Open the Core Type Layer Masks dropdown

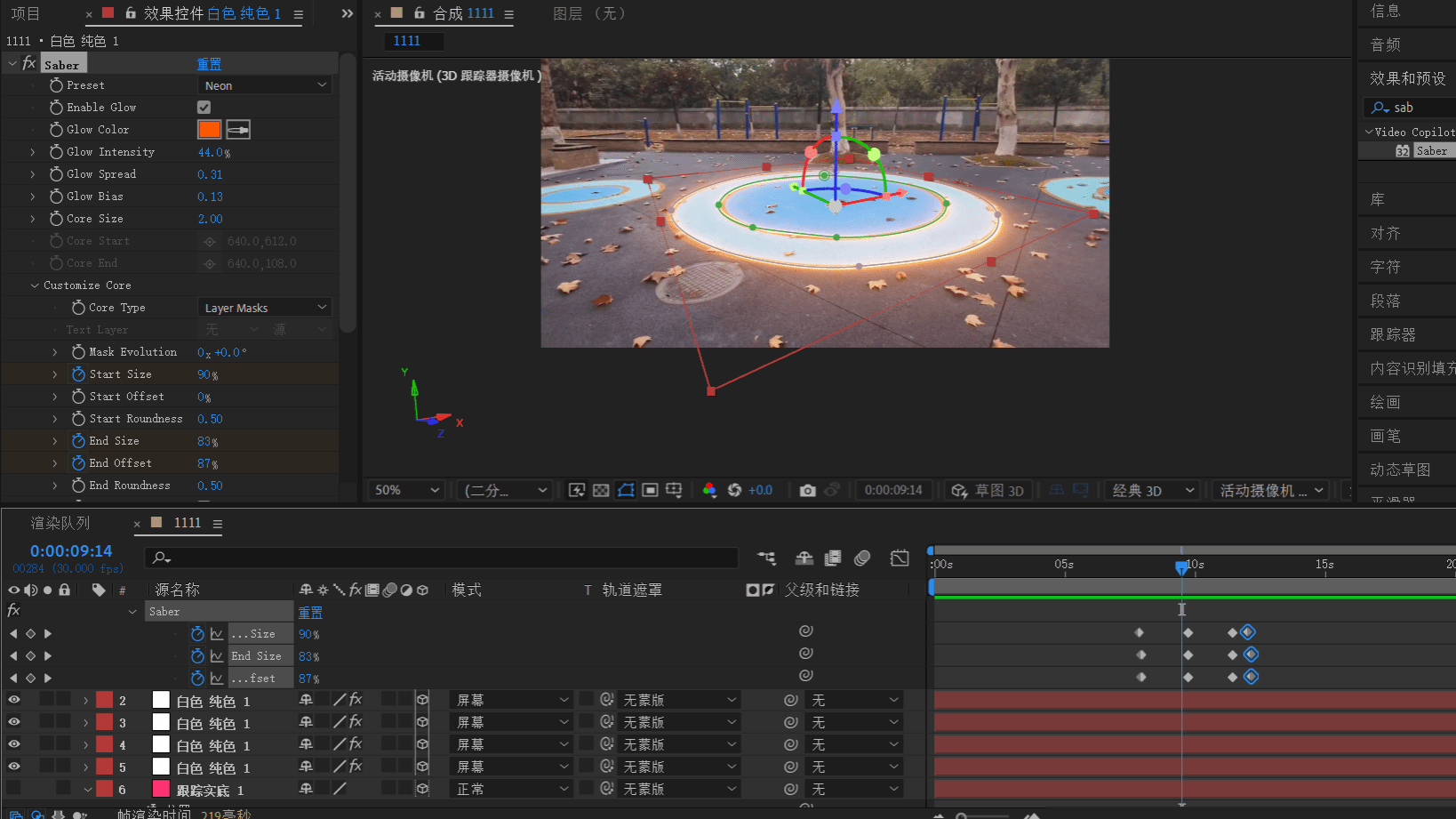coord(264,308)
